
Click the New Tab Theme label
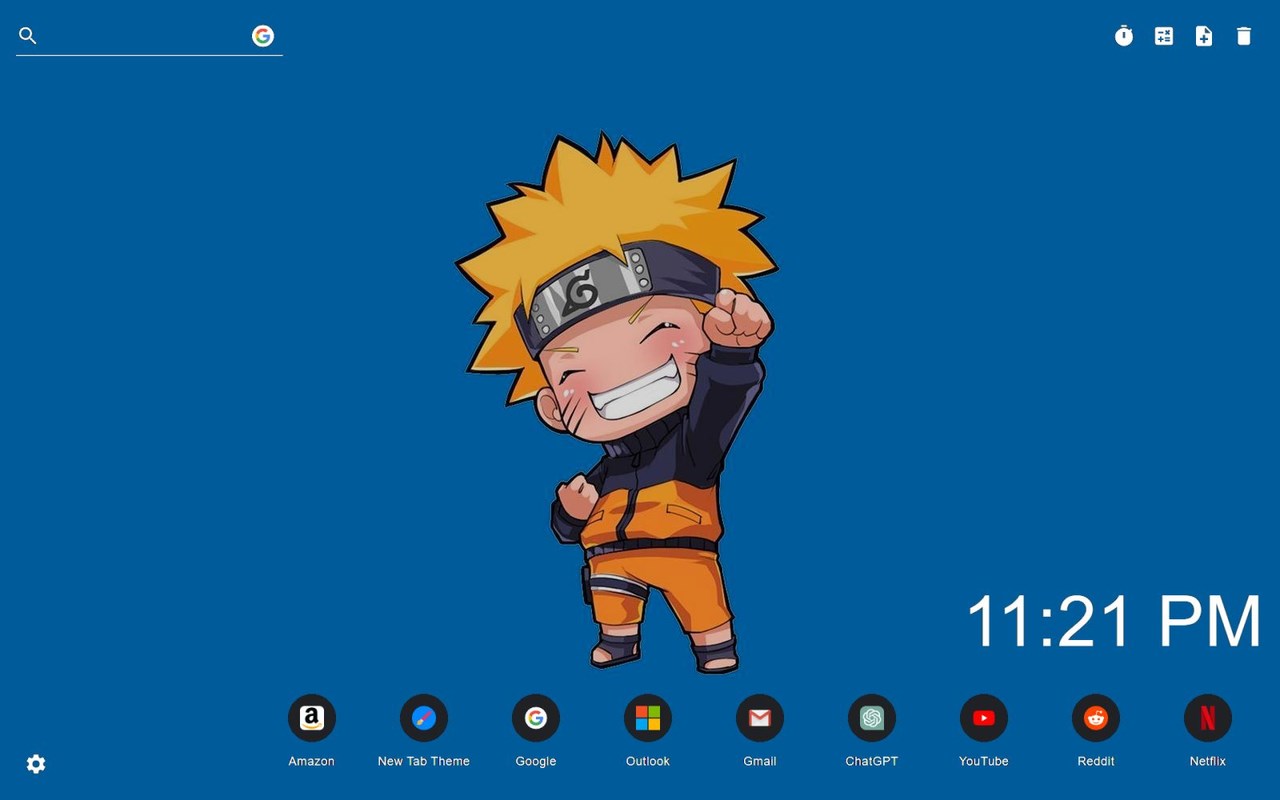424,761
